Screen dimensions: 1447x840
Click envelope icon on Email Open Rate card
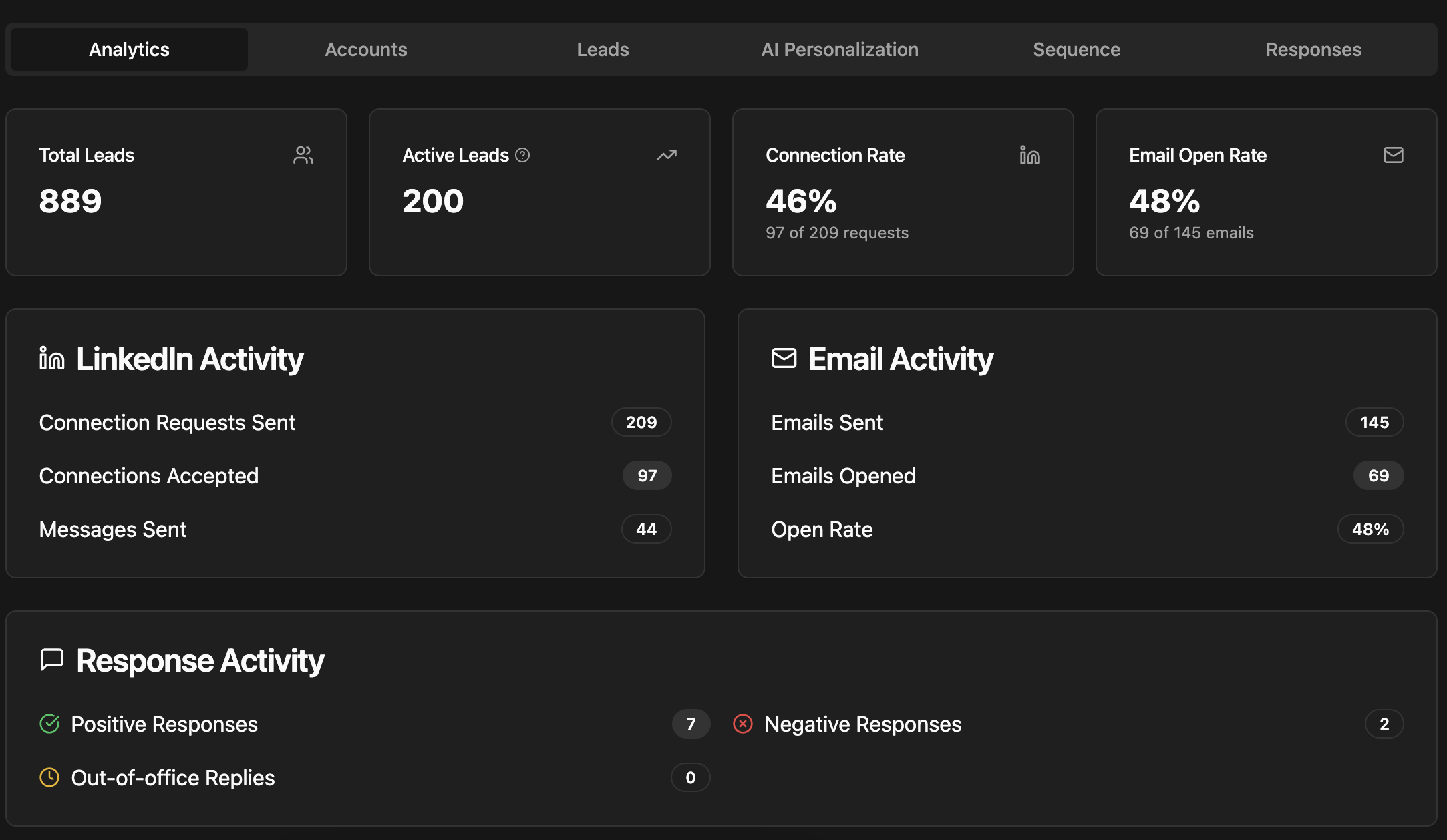(x=1393, y=155)
